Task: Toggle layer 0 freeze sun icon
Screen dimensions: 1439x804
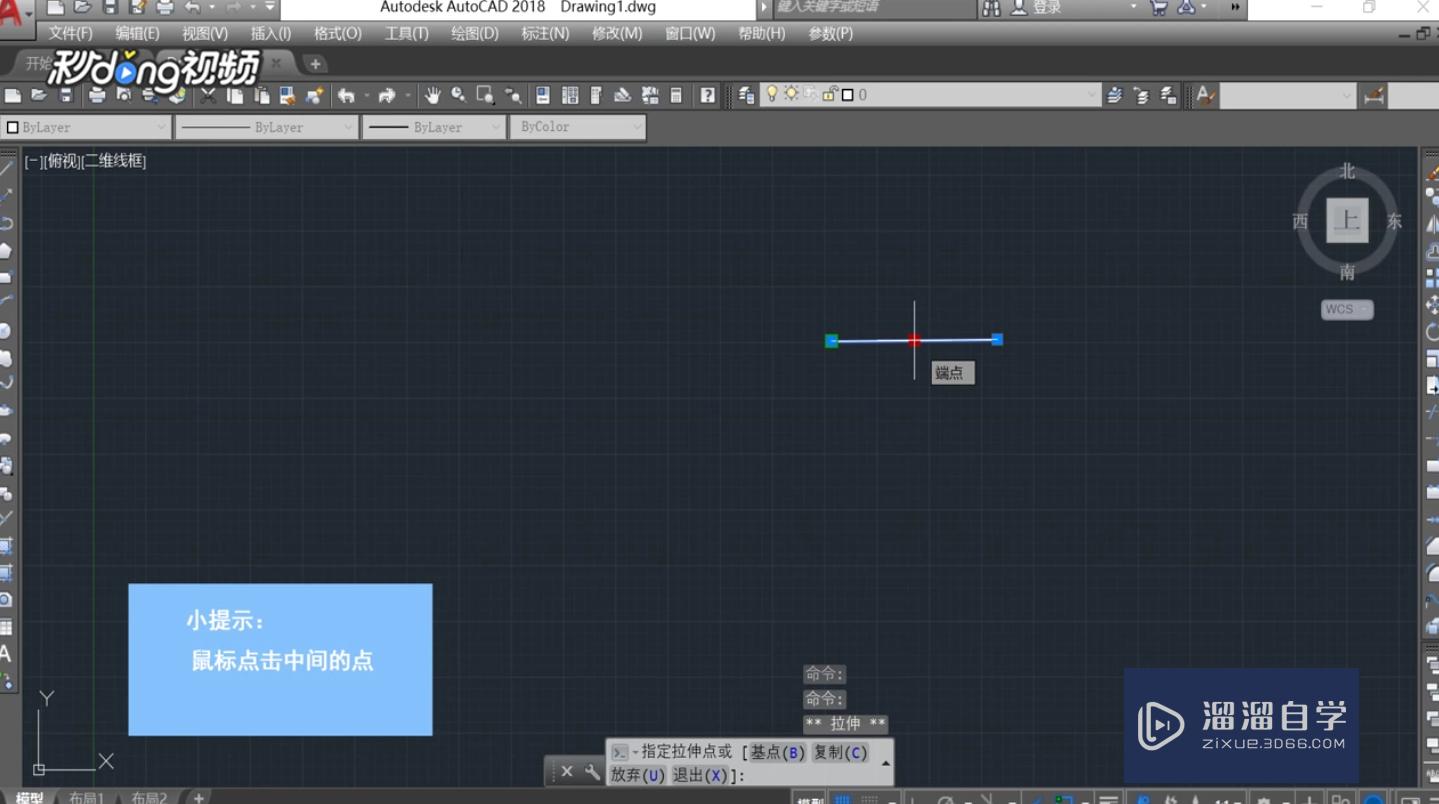Action: click(x=791, y=94)
